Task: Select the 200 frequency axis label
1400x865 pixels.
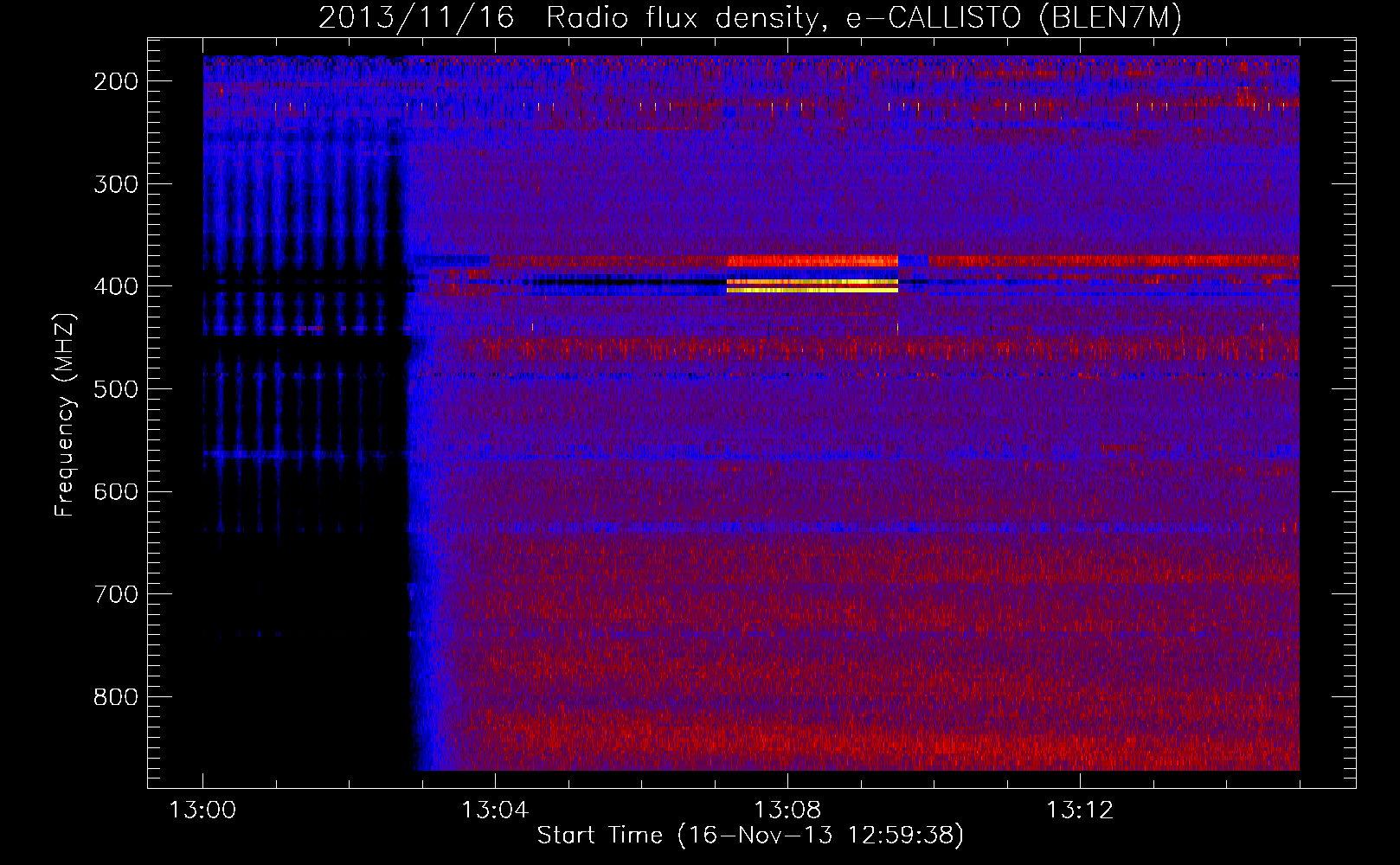Action: [x=115, y=81]
